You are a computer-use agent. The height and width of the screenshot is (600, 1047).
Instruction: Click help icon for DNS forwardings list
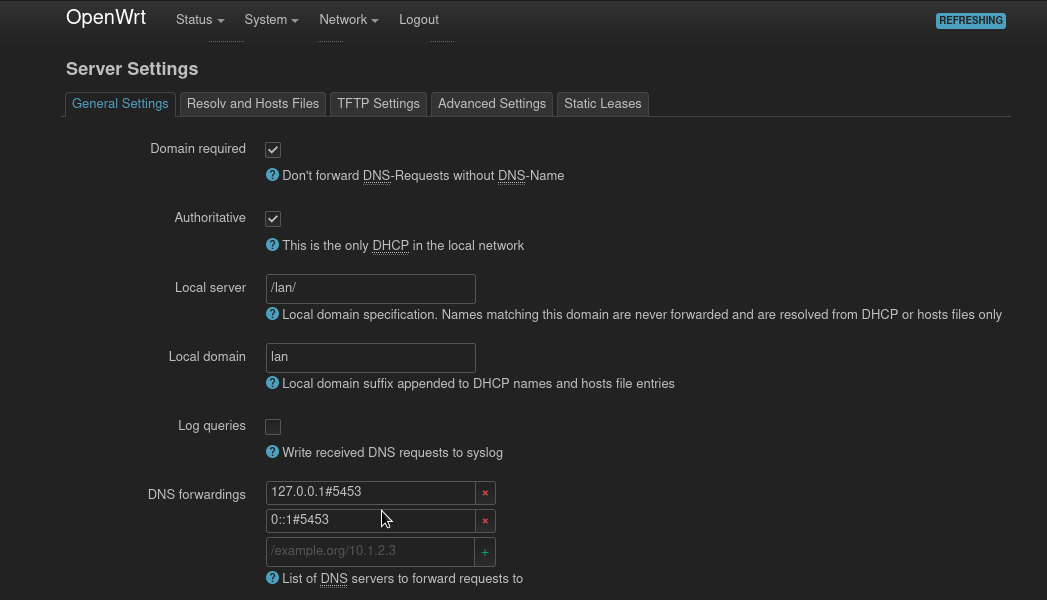(x=272, y=578)
